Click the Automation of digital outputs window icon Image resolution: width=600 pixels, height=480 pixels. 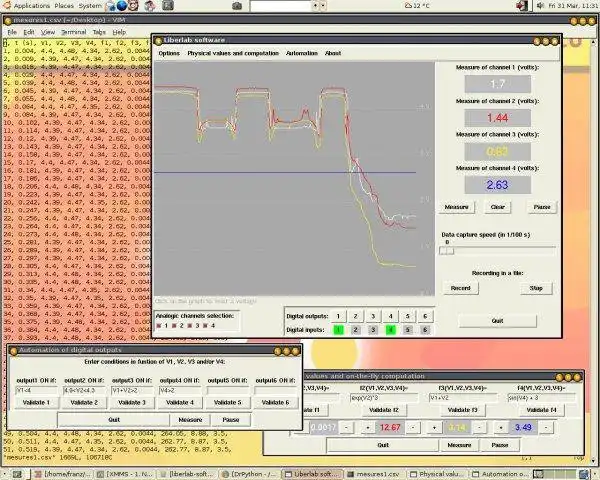coord(13,351)
